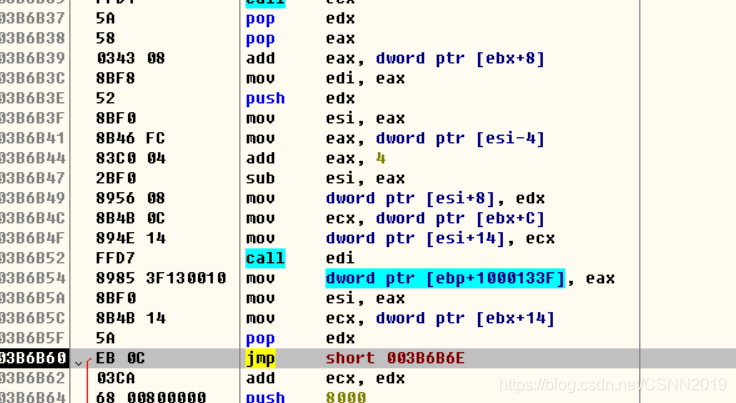Select the call mnemonic at 03B6B52

(265, 258)
